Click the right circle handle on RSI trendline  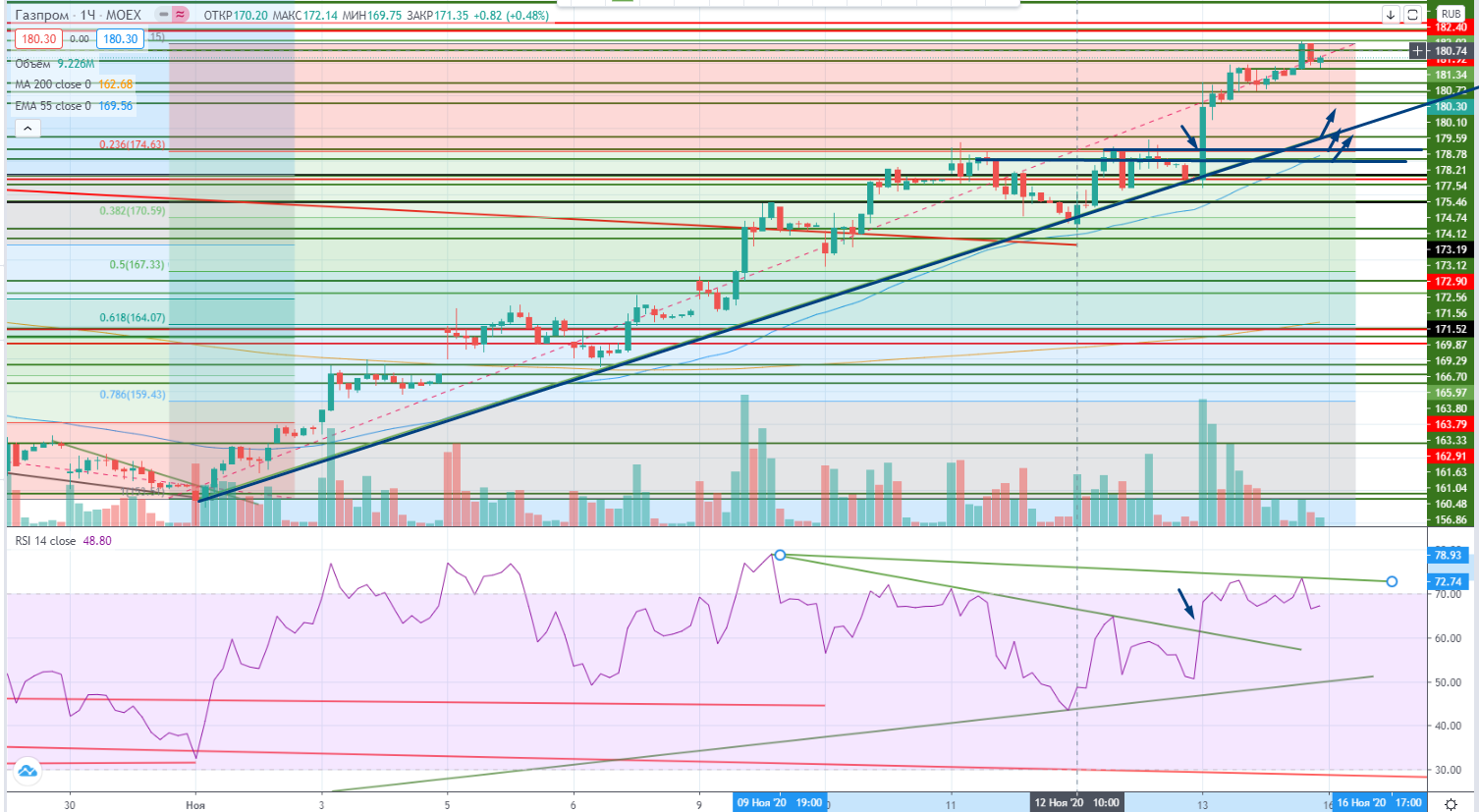point(1392,582)
